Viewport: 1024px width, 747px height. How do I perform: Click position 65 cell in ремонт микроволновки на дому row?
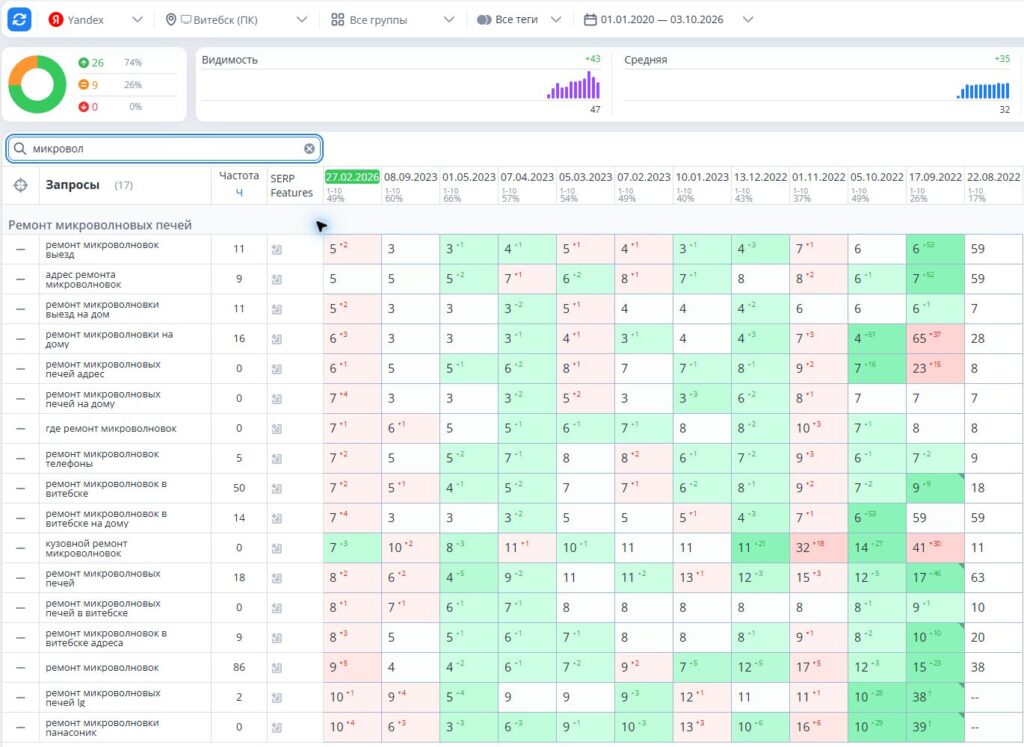coord(935,339)
